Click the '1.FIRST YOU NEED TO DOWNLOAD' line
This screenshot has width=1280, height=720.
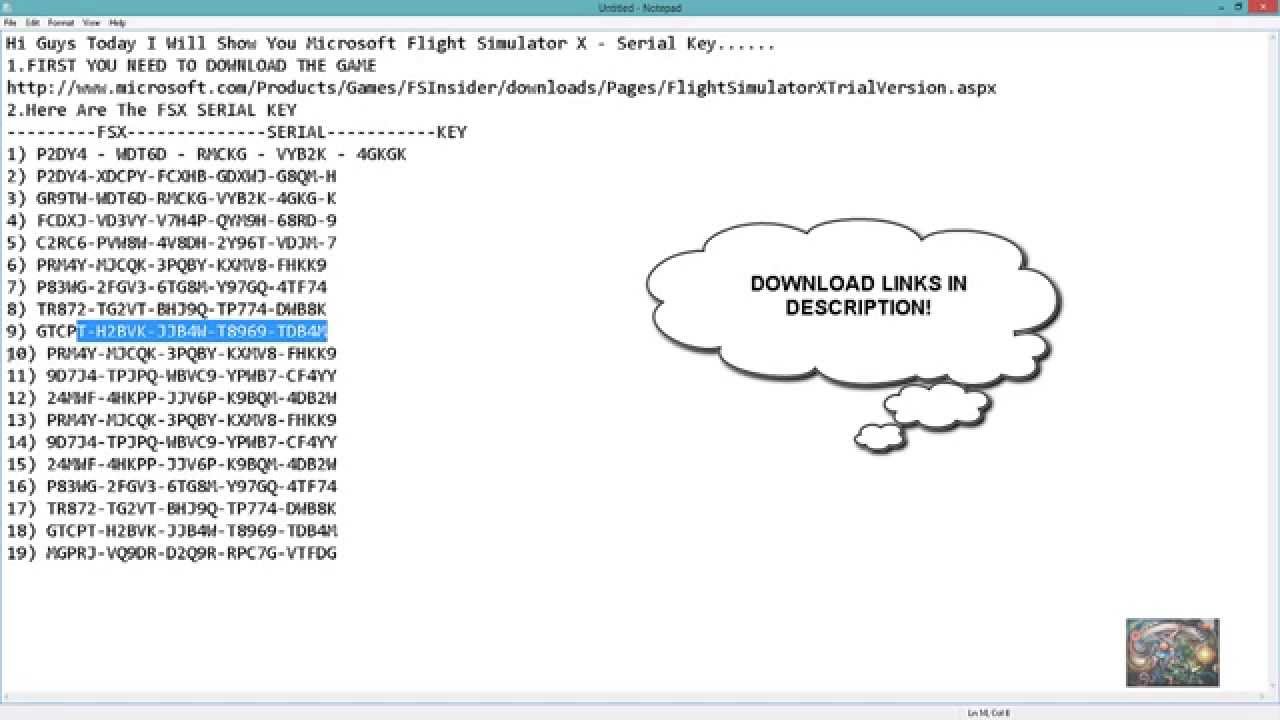(191, 66)
